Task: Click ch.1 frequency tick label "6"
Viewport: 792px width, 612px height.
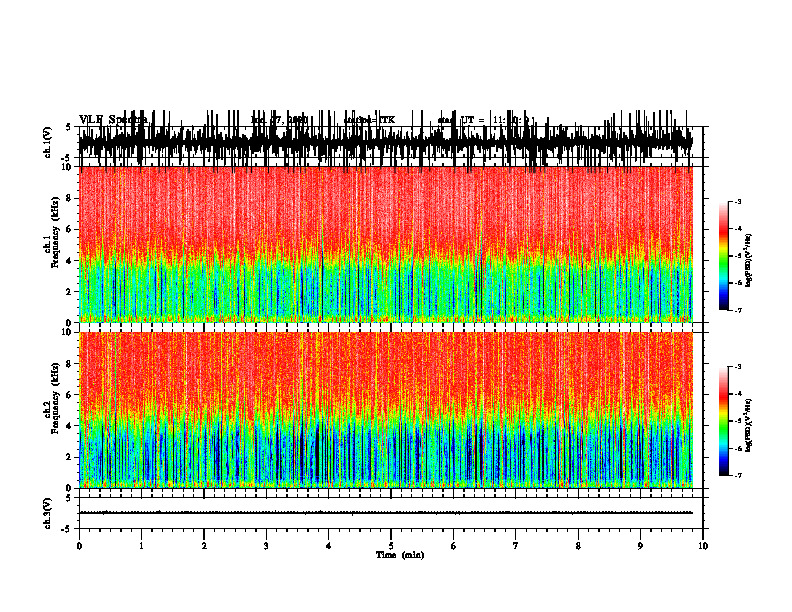Action: pos(70,229)
